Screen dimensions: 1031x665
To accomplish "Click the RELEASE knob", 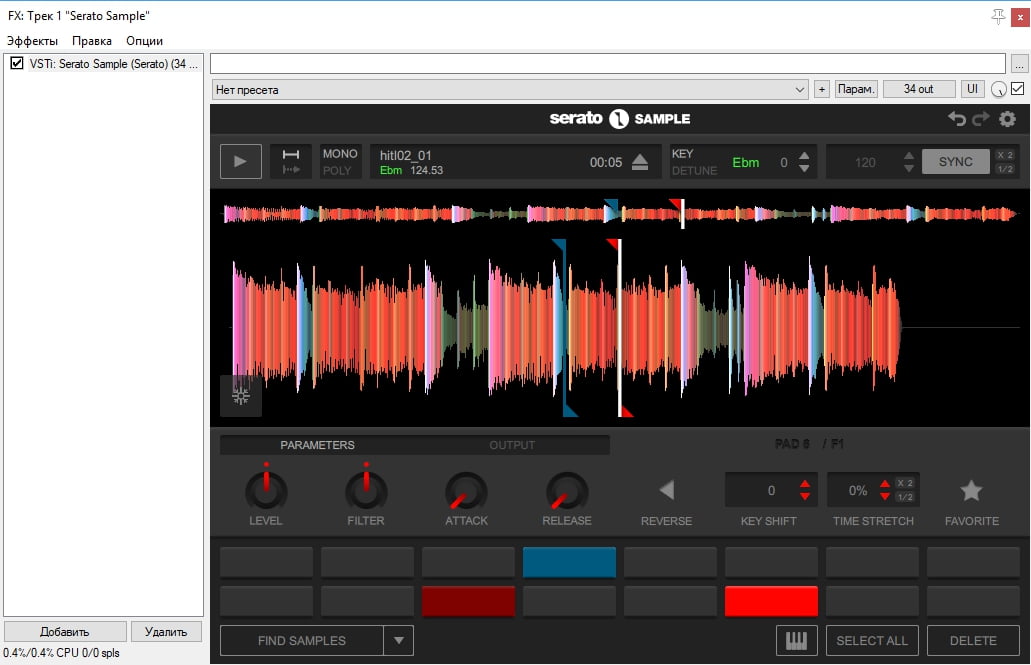I will pos(567,491).
